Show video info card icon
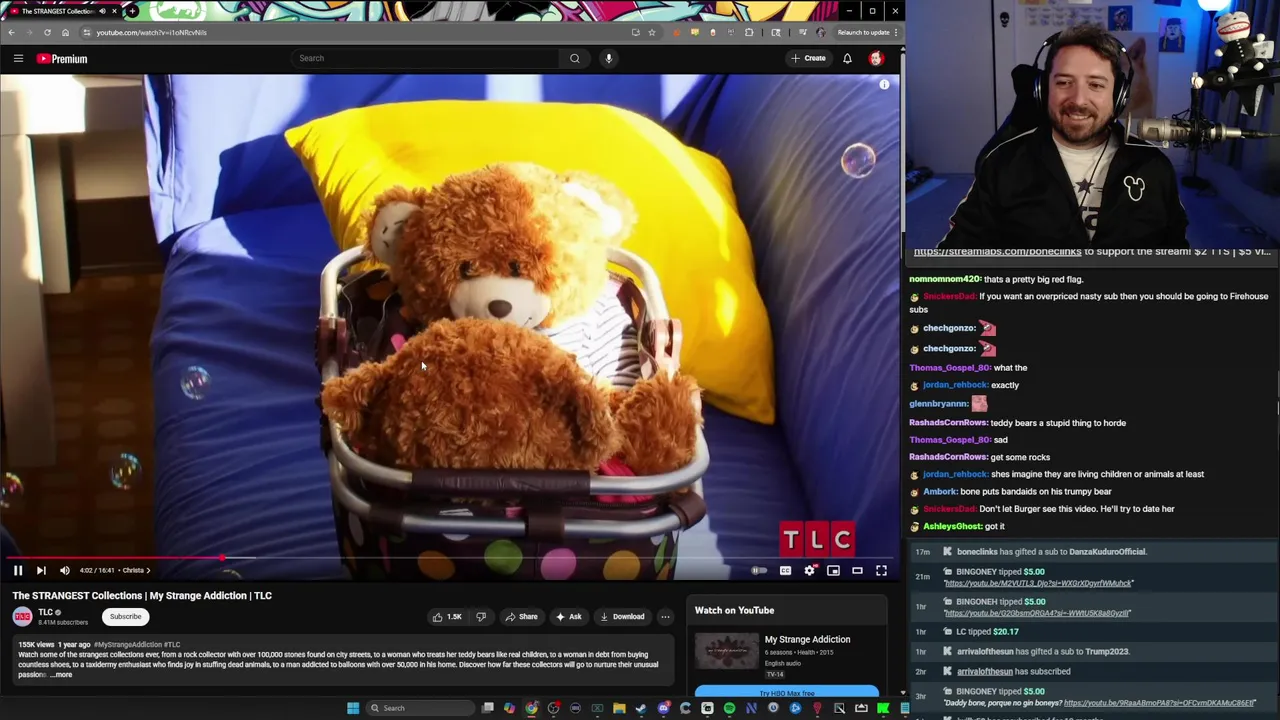 [884, 85]
